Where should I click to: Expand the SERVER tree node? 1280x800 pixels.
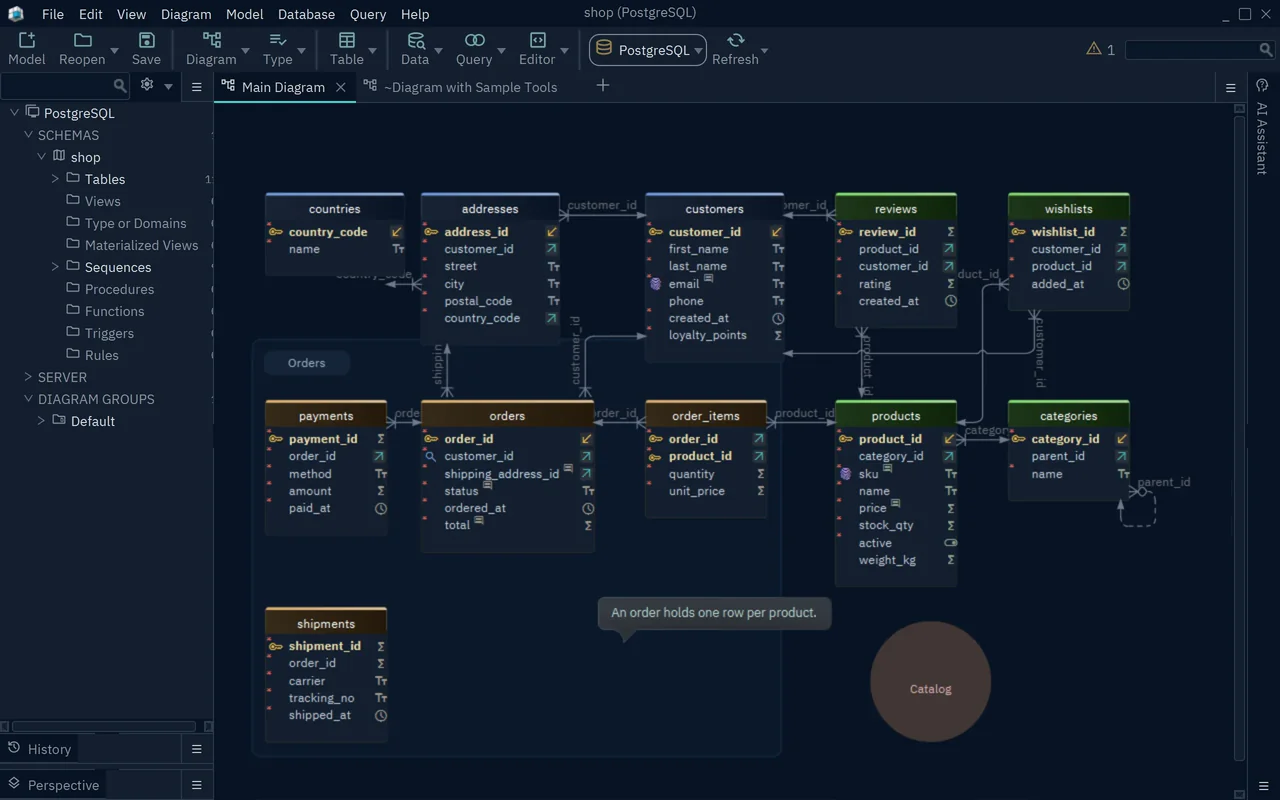28,377
